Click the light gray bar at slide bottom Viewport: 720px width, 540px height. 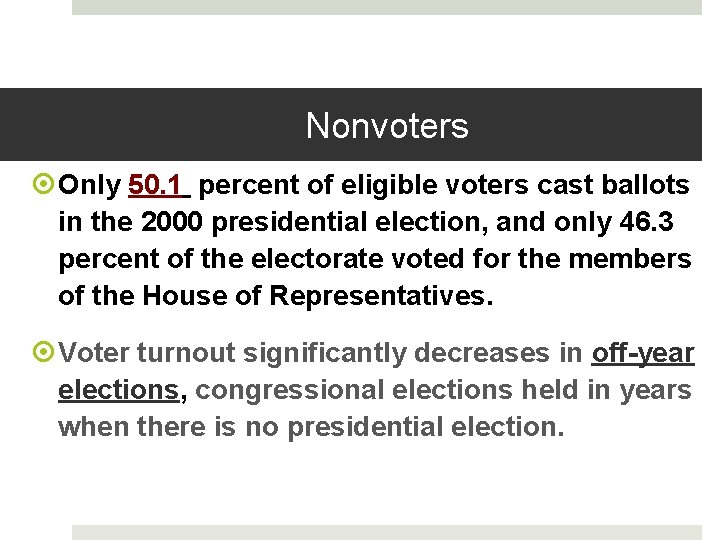[386, 532]
